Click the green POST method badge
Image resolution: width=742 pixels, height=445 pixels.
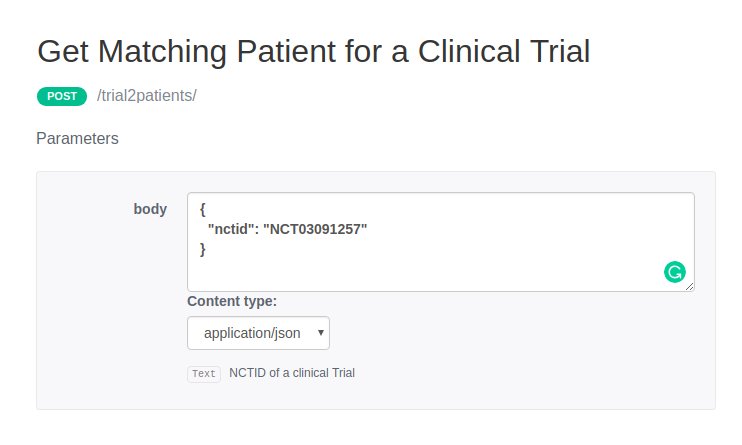point(62,96)
